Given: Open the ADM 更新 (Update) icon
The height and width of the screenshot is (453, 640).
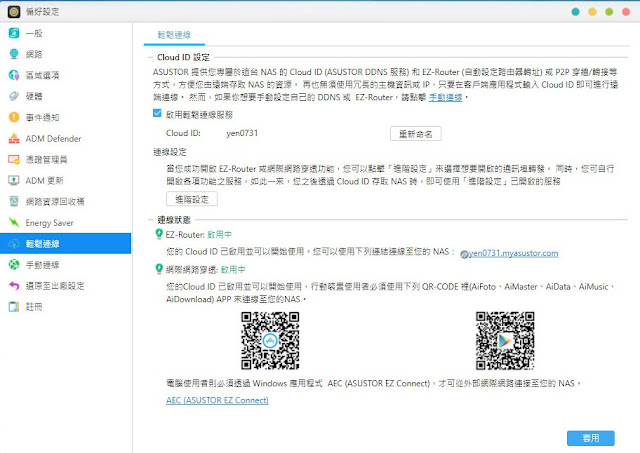Looking at the screenshot, I should pos(14,180).
